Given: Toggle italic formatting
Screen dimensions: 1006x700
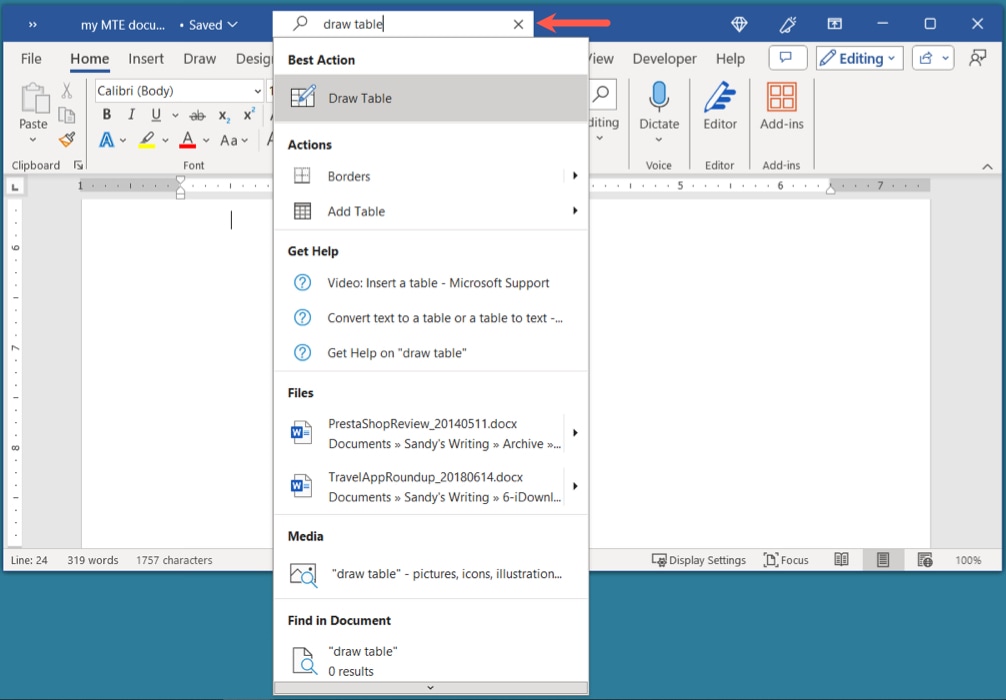Looking at the screenshot, I should 131,115.
